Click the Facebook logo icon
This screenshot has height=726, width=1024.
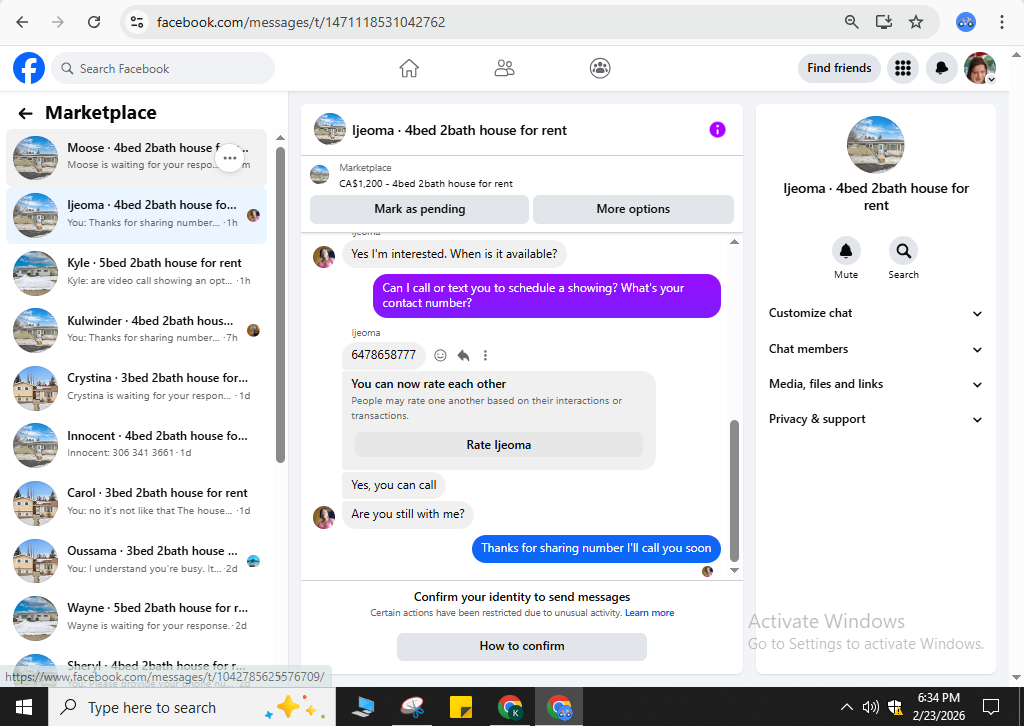coord(29,68)
